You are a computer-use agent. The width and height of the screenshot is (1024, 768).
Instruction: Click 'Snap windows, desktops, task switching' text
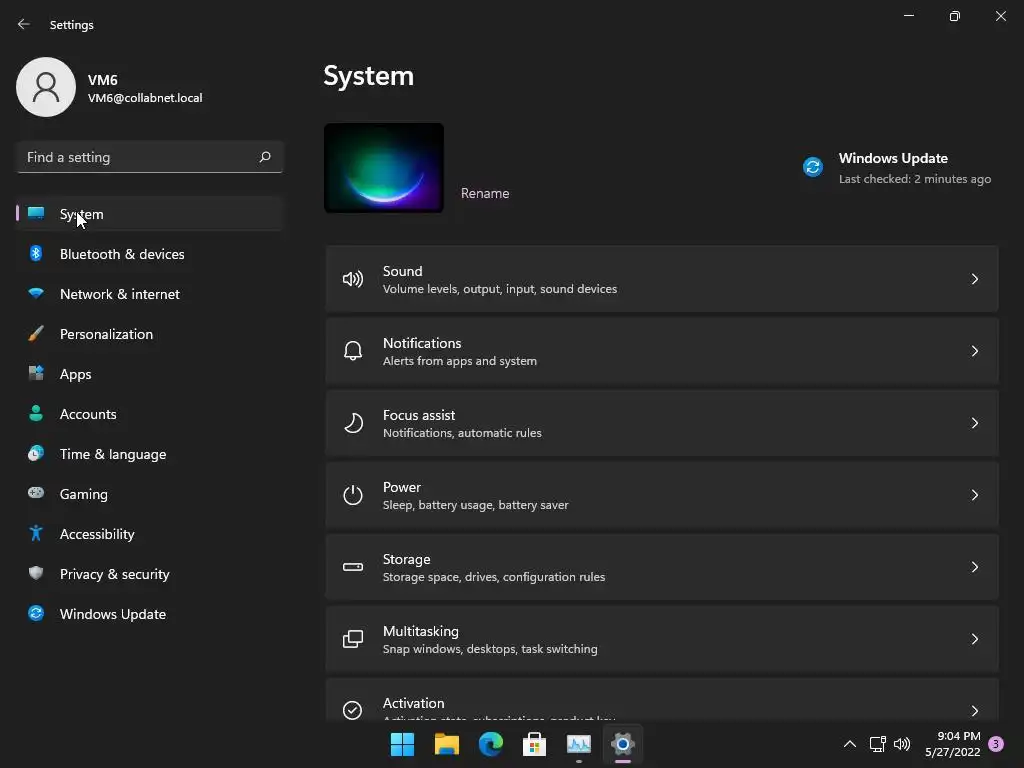(490, 648)
